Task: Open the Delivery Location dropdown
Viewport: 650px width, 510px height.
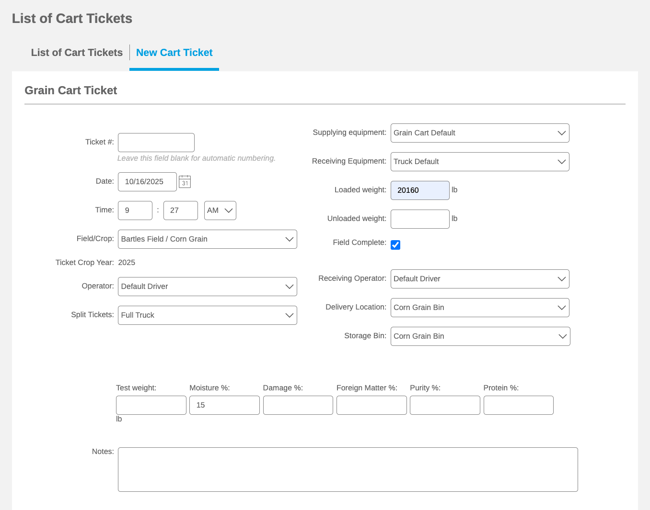Action: pyautogui.click(x=479, y=308)
